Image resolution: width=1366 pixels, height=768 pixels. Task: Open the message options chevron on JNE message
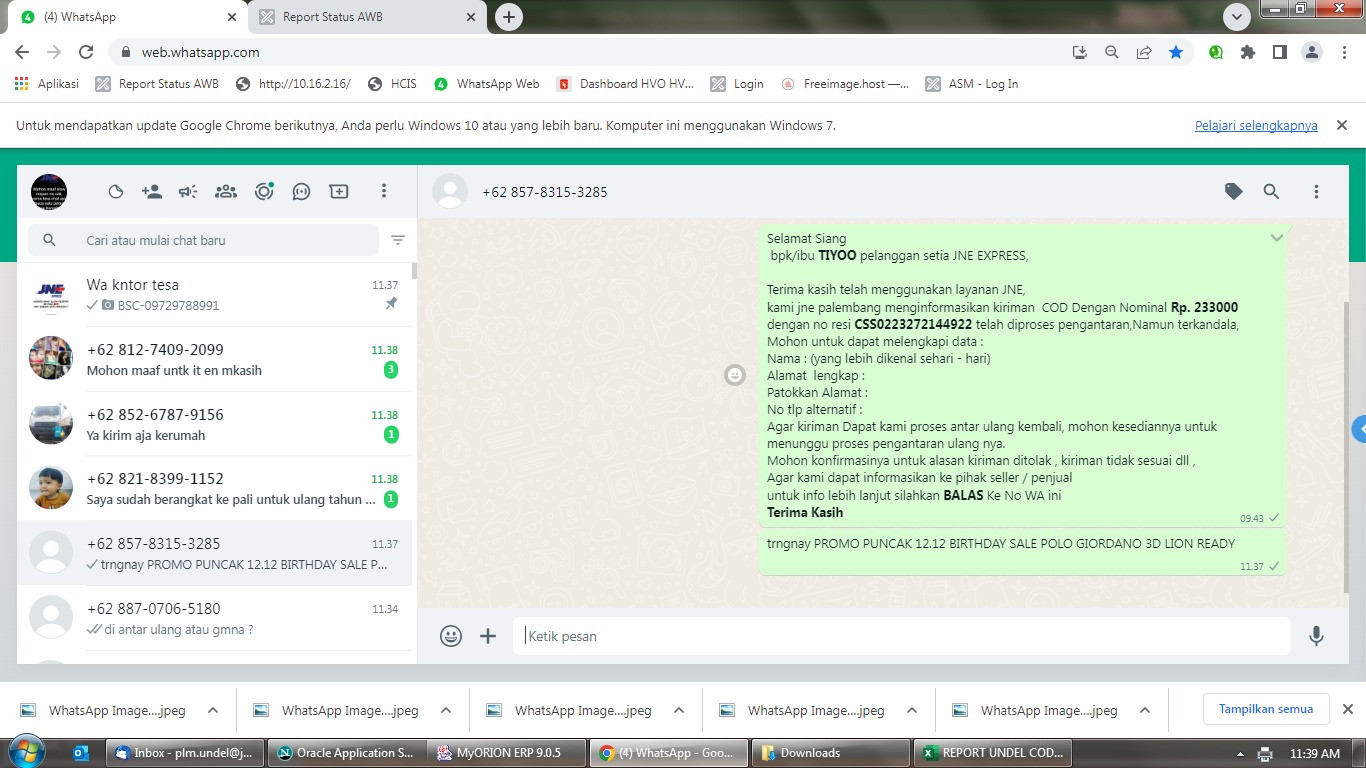pyautogui.click(x=1277, y=238)
